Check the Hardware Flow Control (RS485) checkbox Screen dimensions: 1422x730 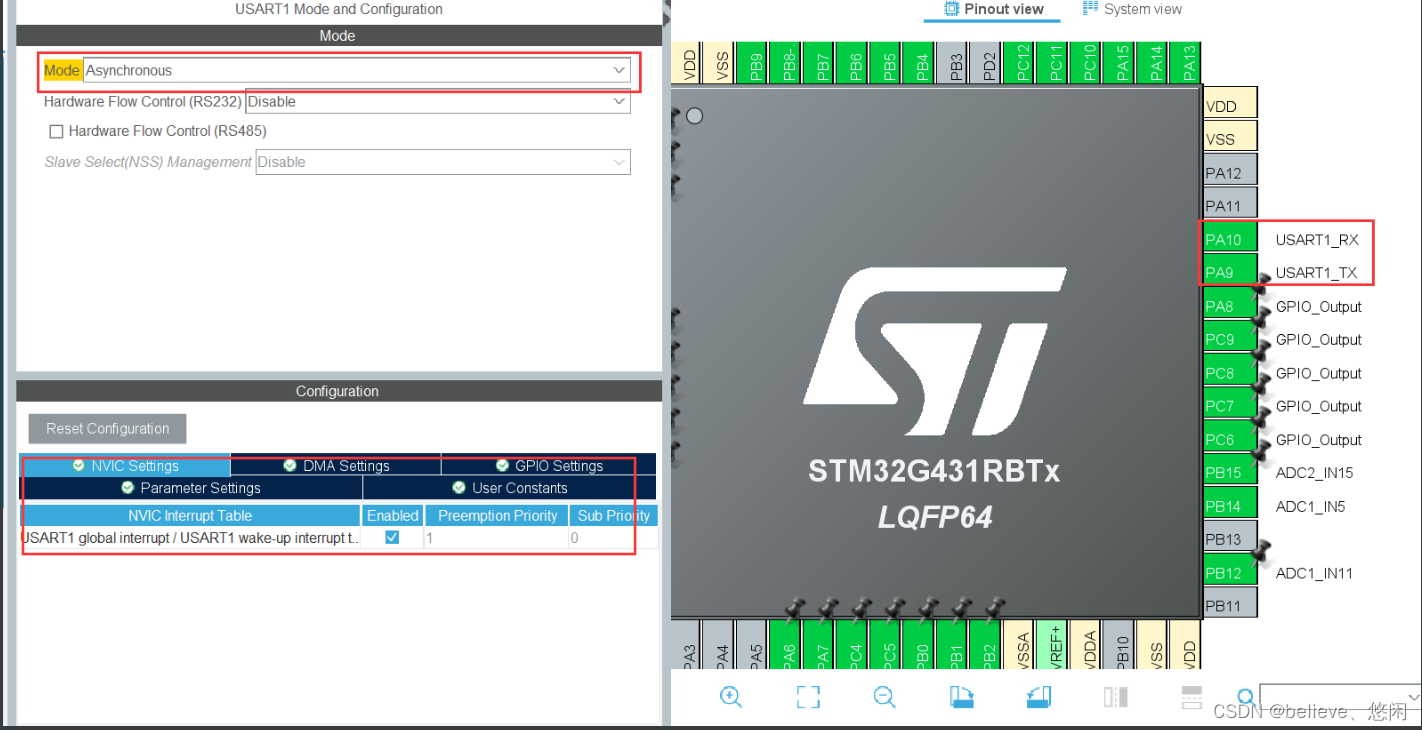click(56, 131)
